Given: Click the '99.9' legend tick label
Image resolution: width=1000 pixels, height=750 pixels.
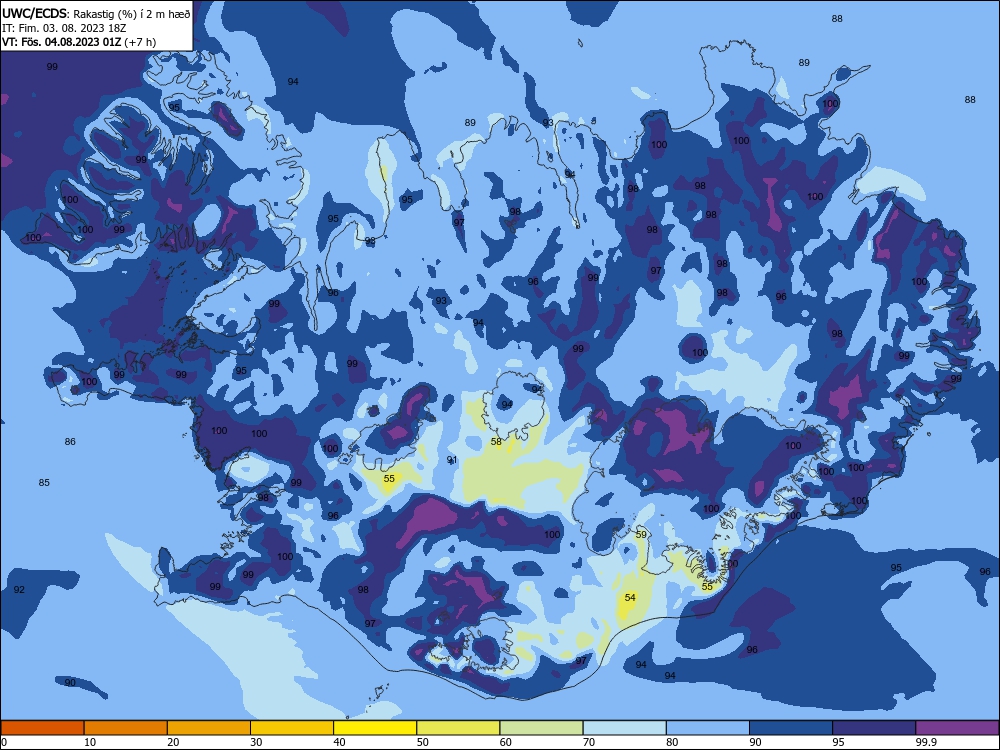Looking at the screenshot, I should [x=925, y=742].
